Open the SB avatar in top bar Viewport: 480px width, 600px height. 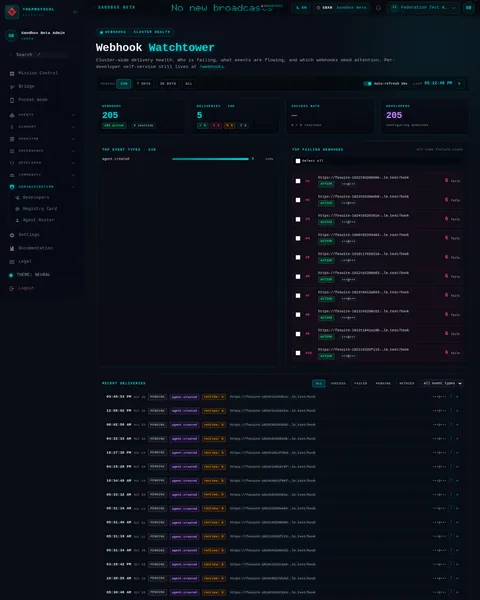point(468,8)
